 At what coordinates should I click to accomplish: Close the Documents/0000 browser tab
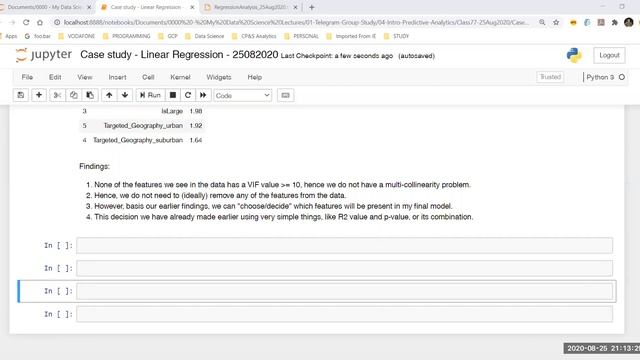(x=89, y=7)
